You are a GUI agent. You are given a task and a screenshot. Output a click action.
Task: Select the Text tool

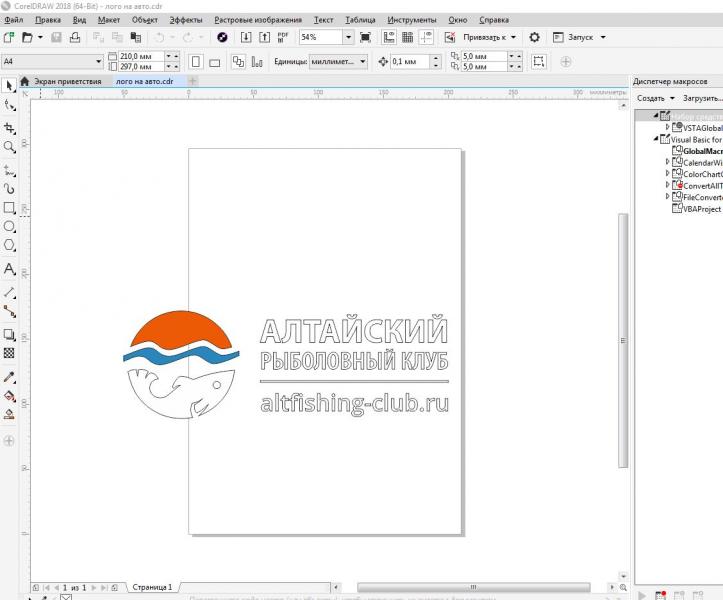pos(9,268)
